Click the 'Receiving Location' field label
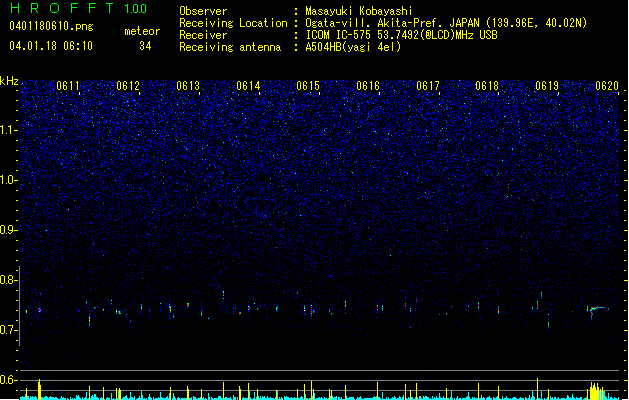This screenshot has height=400, width=629. coord(233,23)
